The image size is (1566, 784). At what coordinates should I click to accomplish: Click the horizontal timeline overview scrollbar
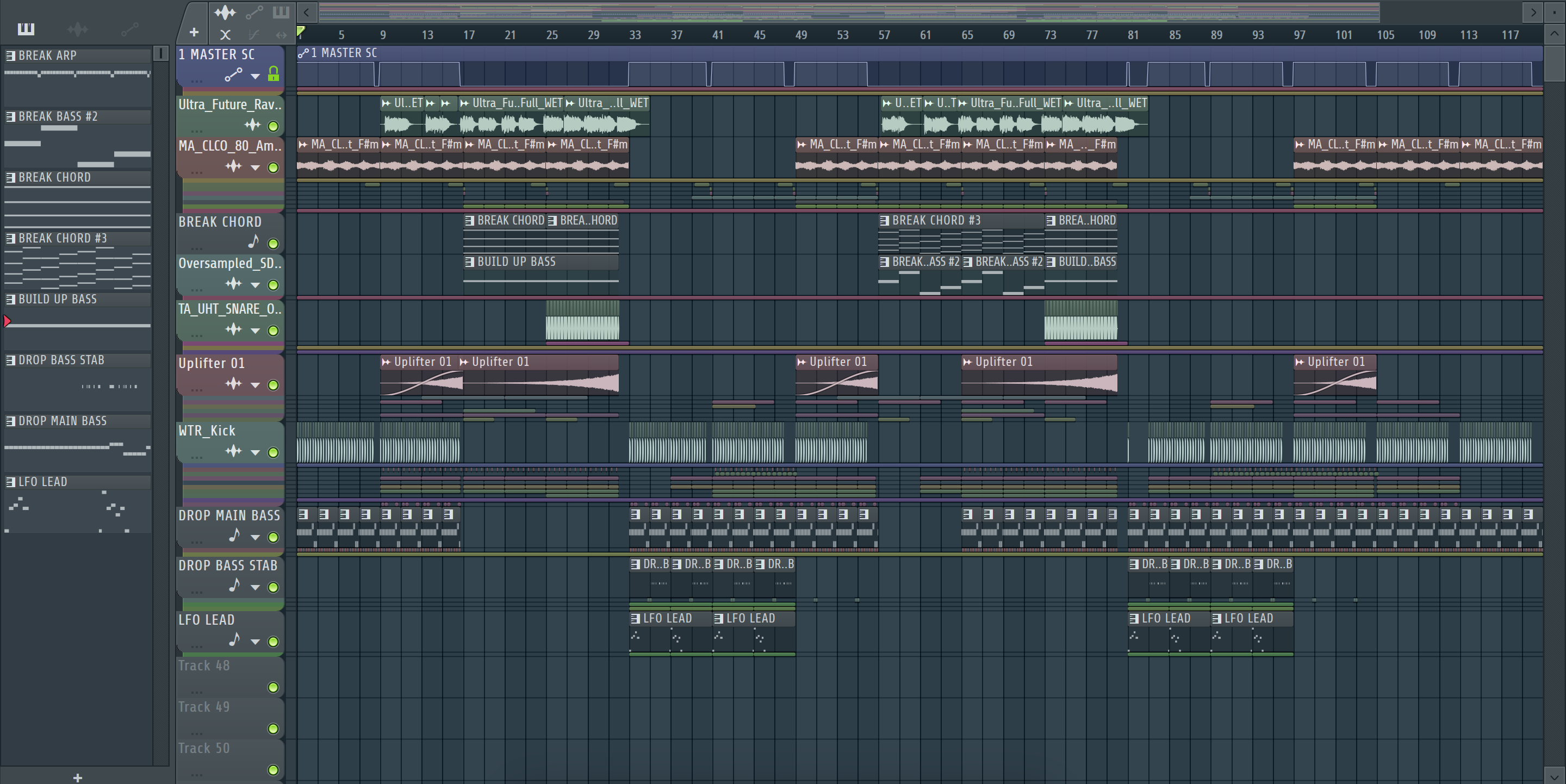(x=849, y=11)
